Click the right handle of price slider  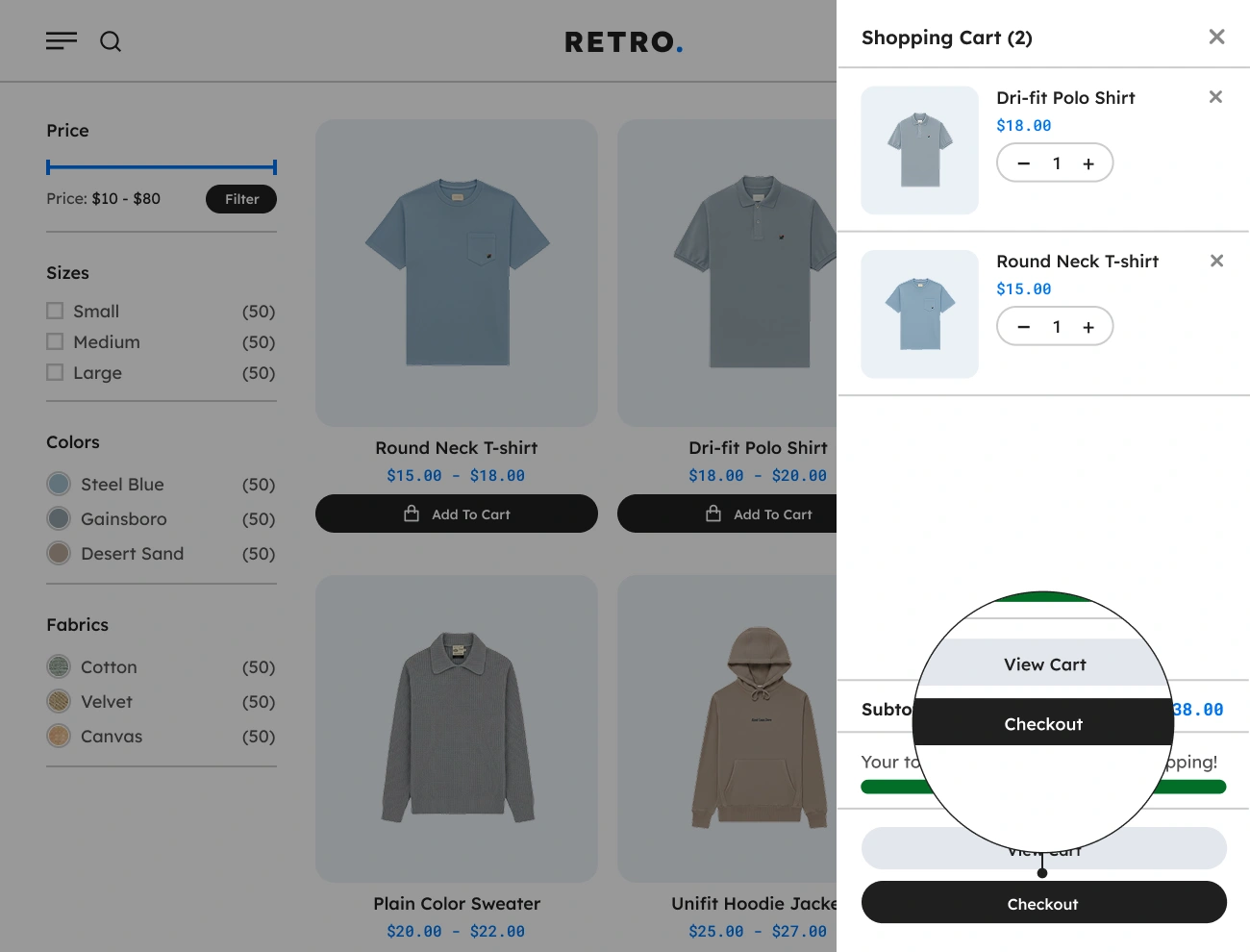pos(275,167)
